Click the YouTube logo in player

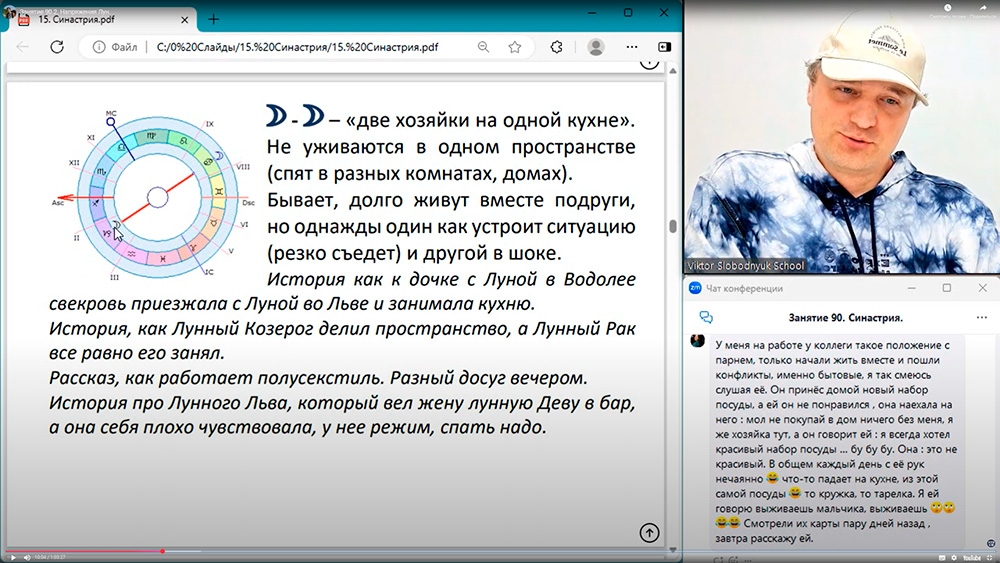point(972,558)
